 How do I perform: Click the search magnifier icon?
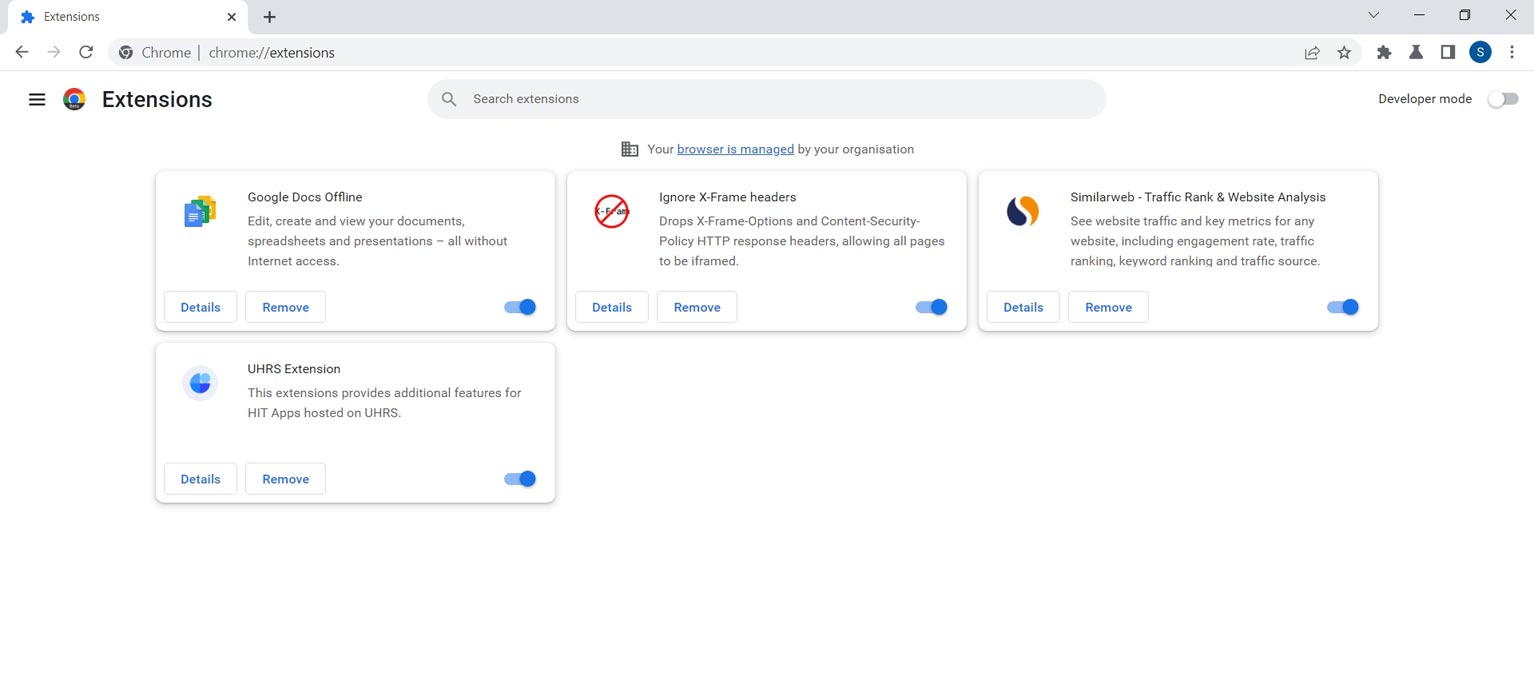[x=449, y=99]
